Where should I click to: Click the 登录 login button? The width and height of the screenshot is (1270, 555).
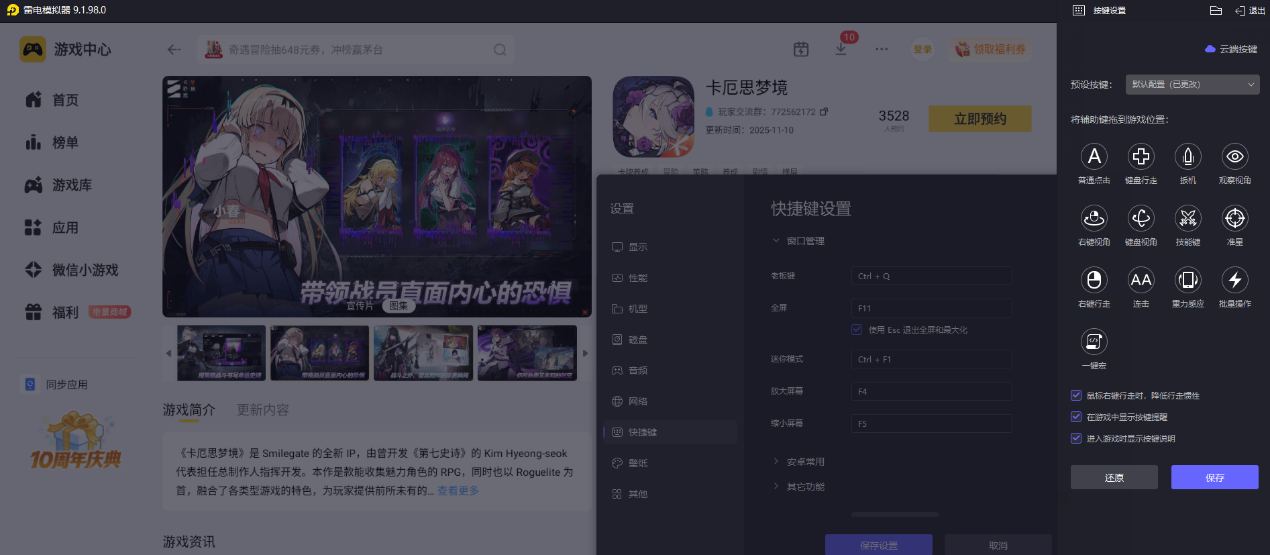click(922, 49)
